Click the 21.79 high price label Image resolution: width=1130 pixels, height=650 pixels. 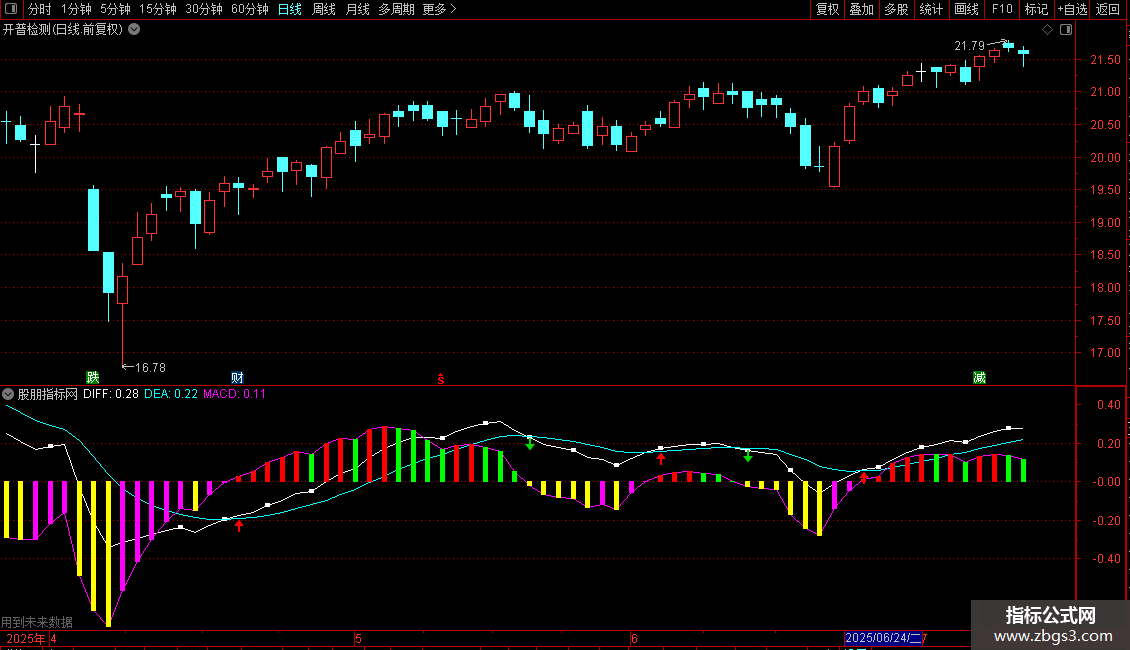click(969, 45)
